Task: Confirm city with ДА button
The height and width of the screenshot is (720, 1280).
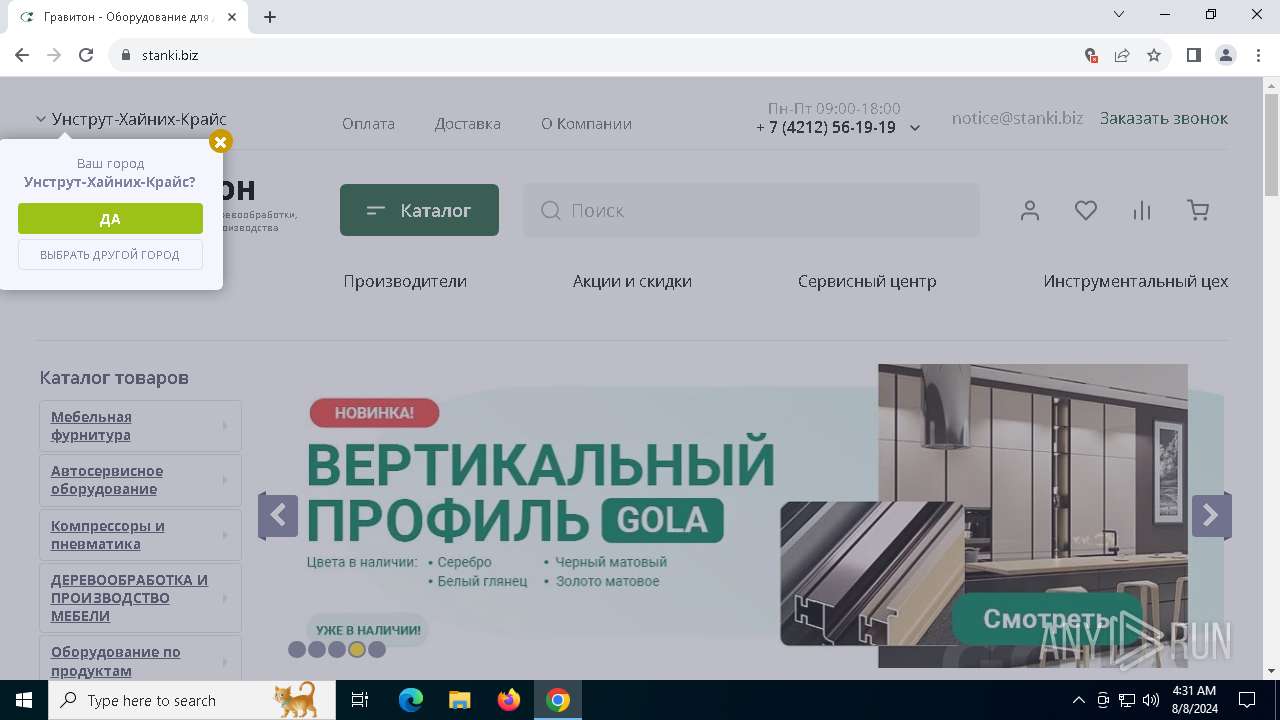Action: [110, 219]
